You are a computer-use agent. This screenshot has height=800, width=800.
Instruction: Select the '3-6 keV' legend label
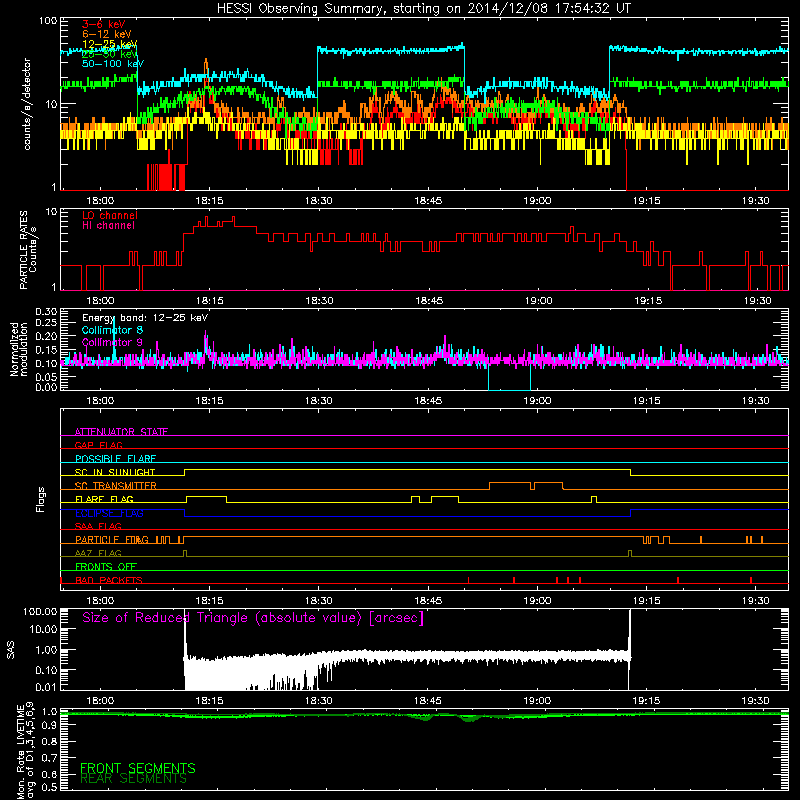[103, 24]
